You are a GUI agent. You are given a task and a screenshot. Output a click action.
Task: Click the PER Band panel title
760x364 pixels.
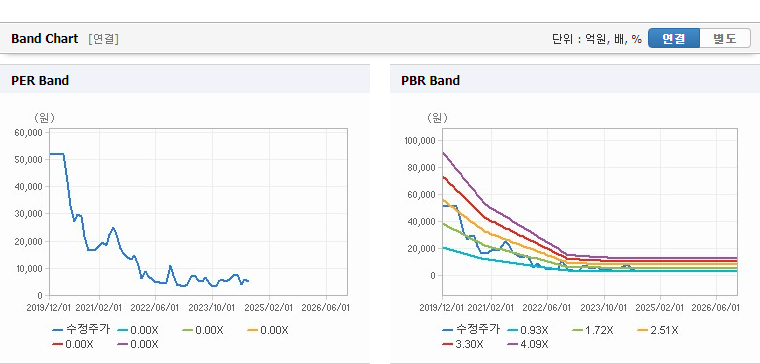click(x=40, y=80)
